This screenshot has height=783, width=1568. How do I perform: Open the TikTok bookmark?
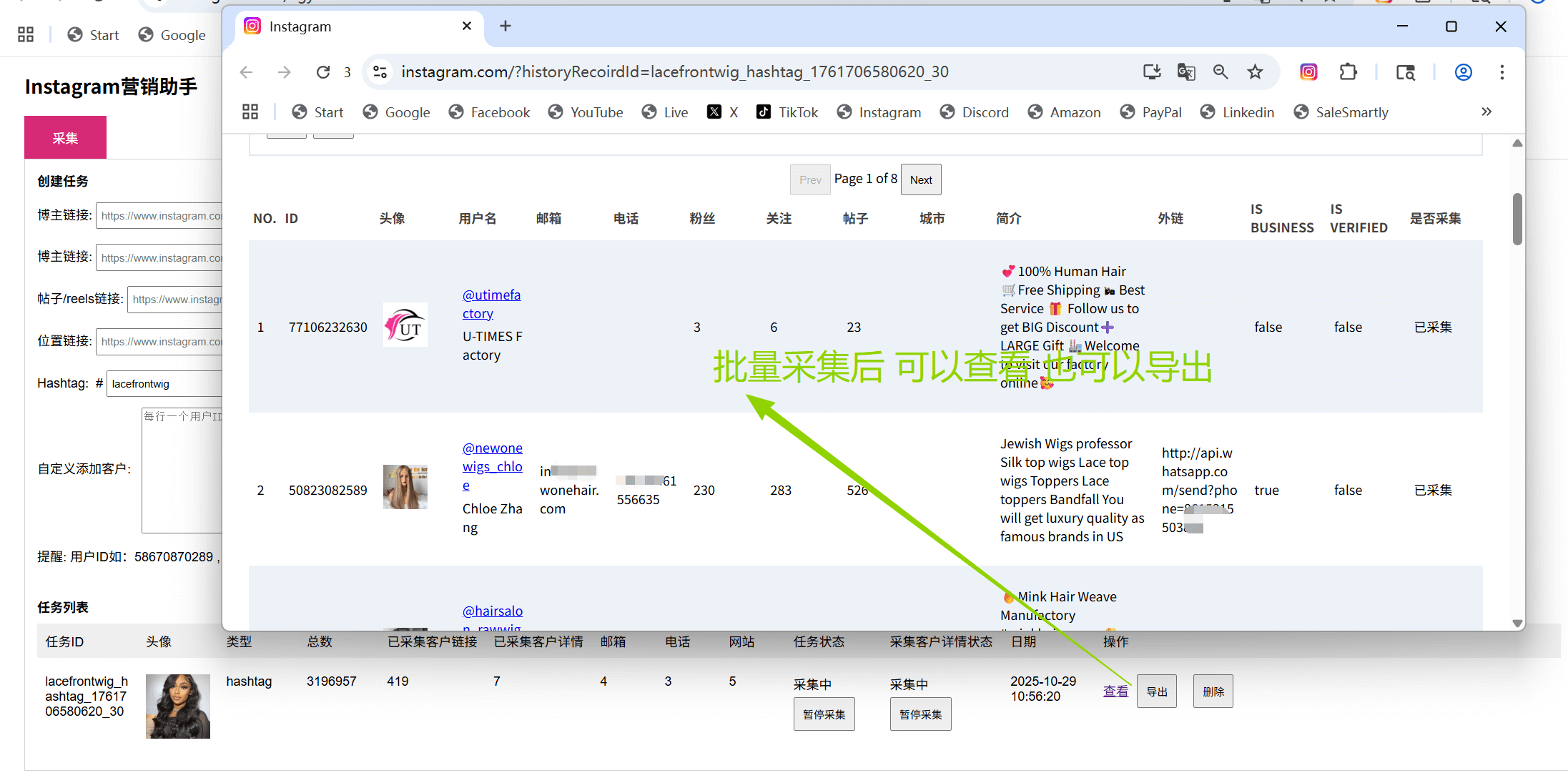(787, 112)
